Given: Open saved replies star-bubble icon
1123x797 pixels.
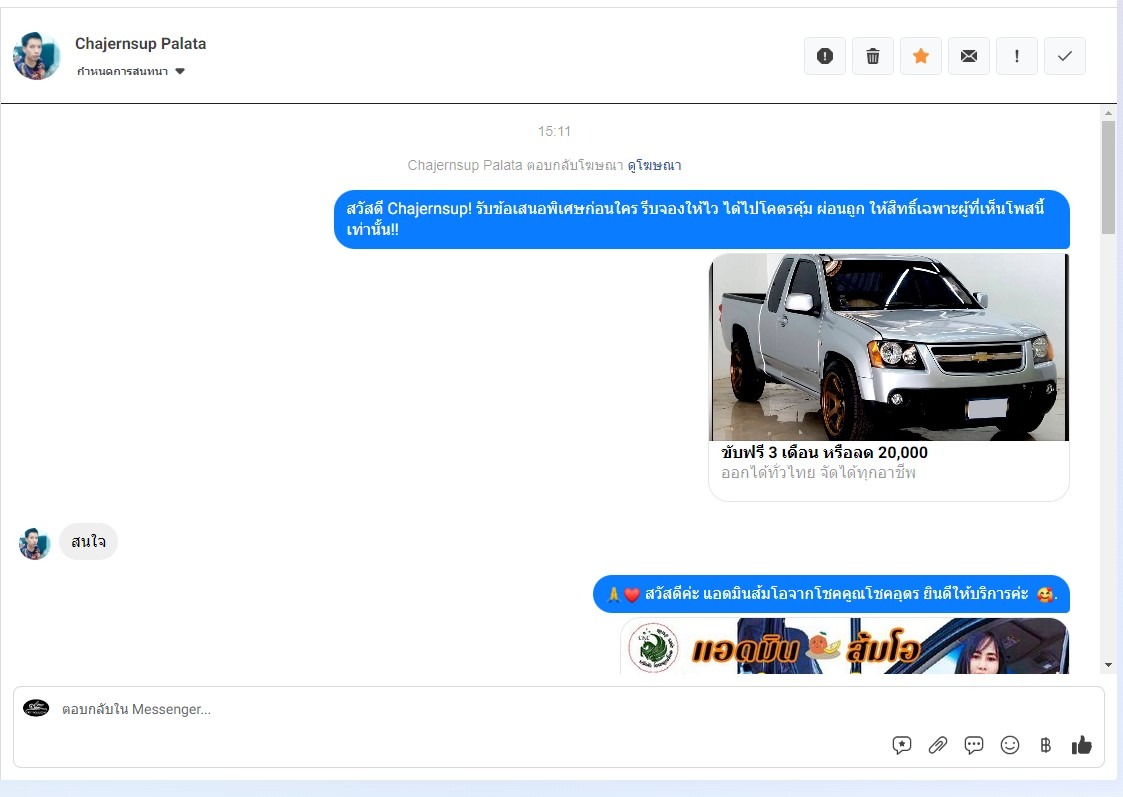Looking at the screenshot, I should (x=902, y=745).
